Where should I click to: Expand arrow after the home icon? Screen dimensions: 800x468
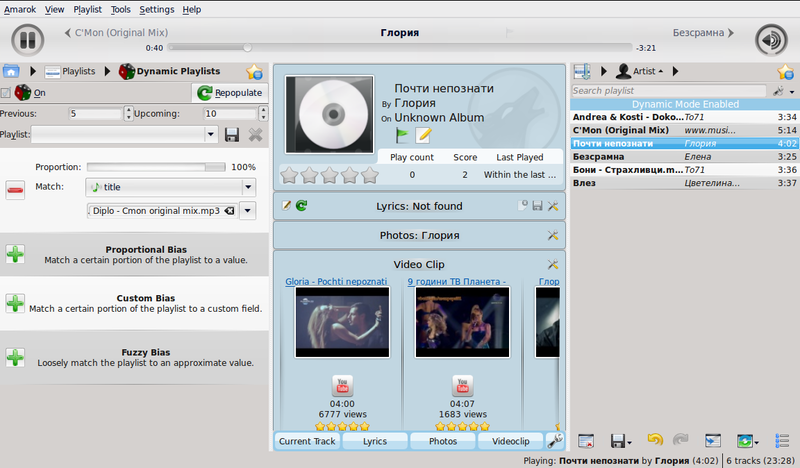(33, 71)
